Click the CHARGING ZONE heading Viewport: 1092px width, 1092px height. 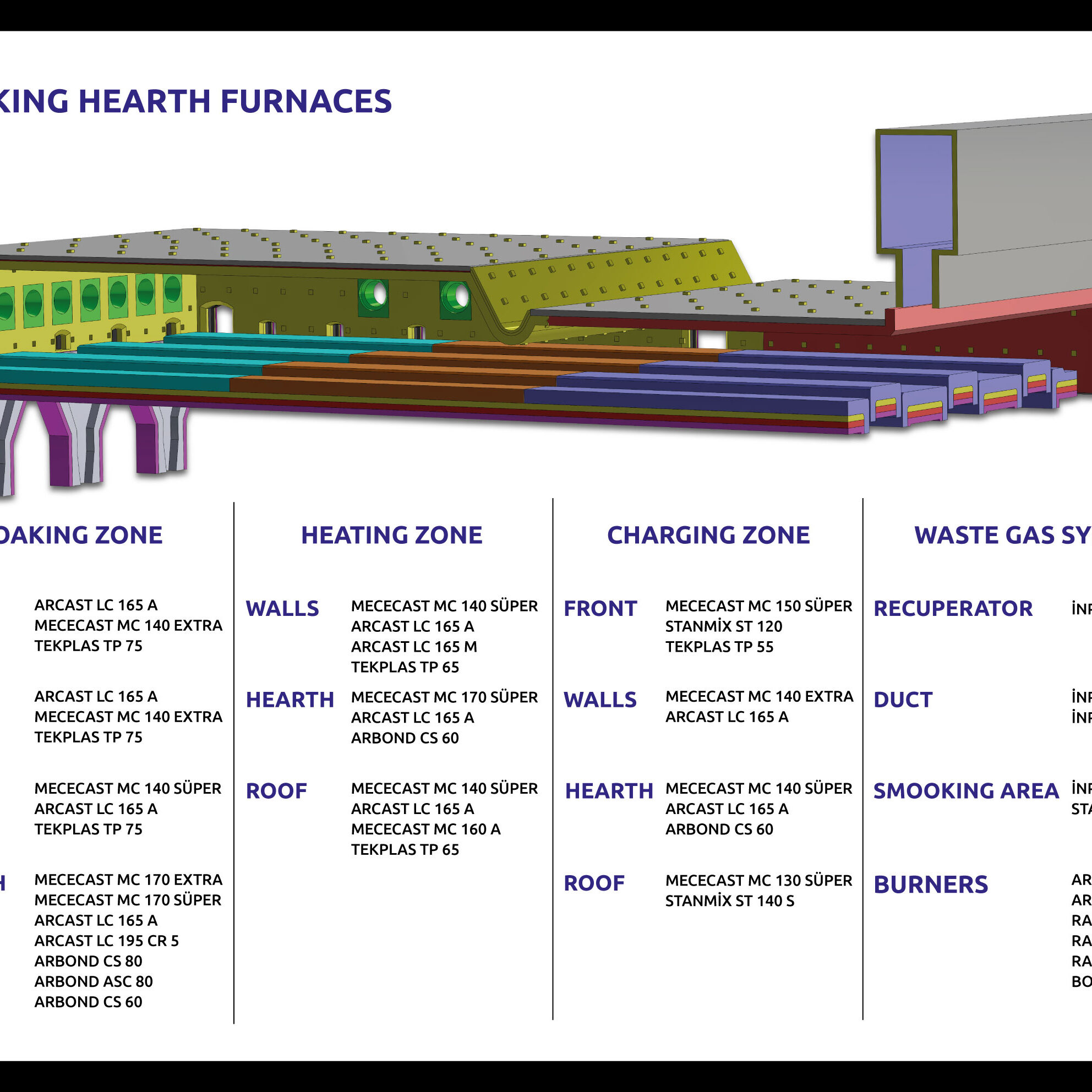708,535
